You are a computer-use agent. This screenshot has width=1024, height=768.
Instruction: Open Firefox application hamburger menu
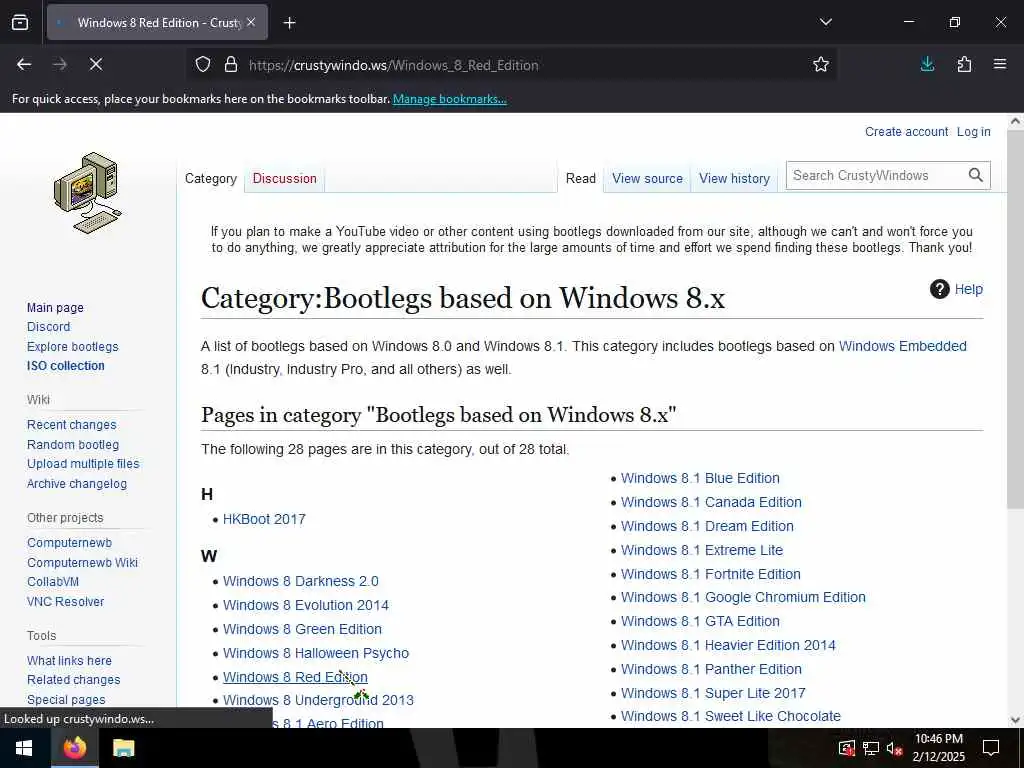1000,64
